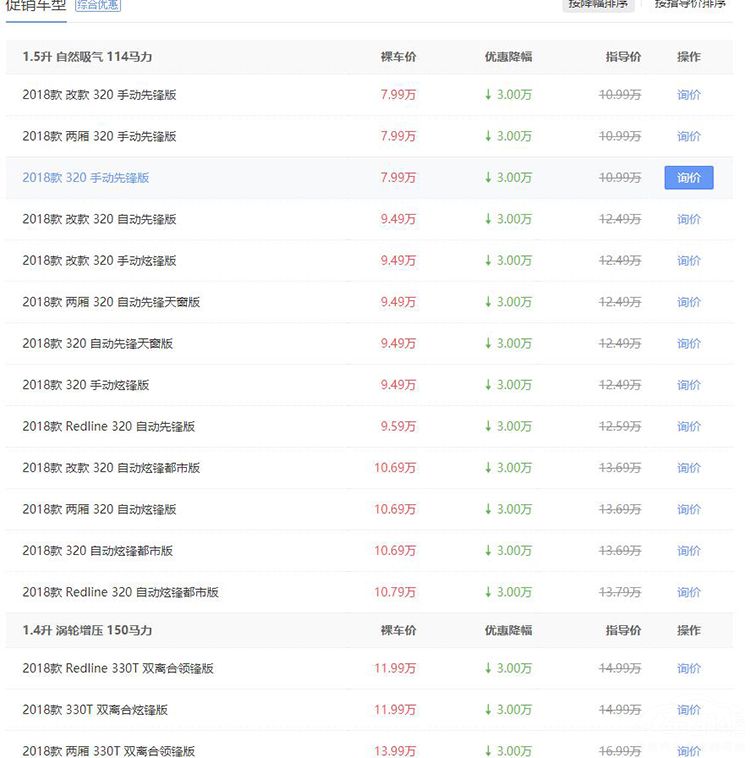Click the 综合优惠 tag
Screen dimensions: 750x758
pos(98,5)
